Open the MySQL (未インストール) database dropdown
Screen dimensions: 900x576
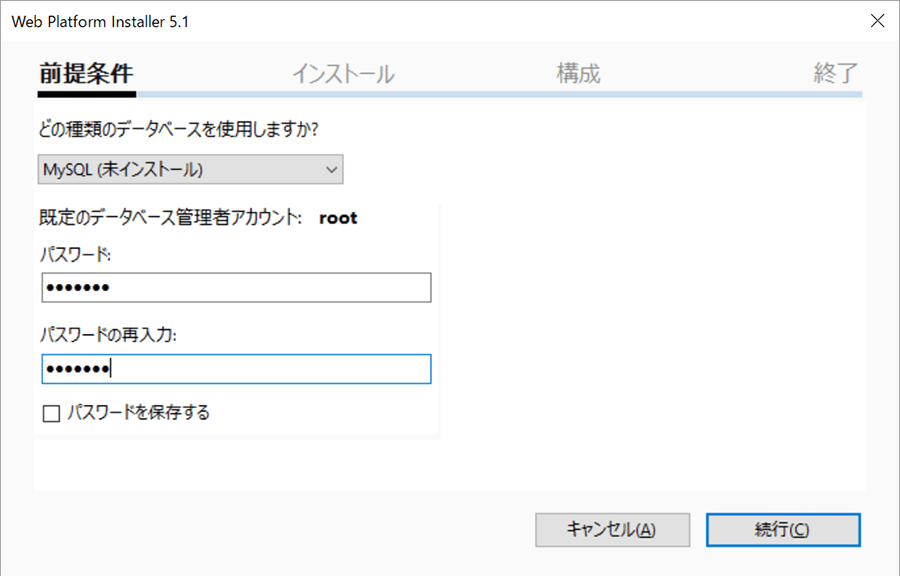click(x=191, y=169)
